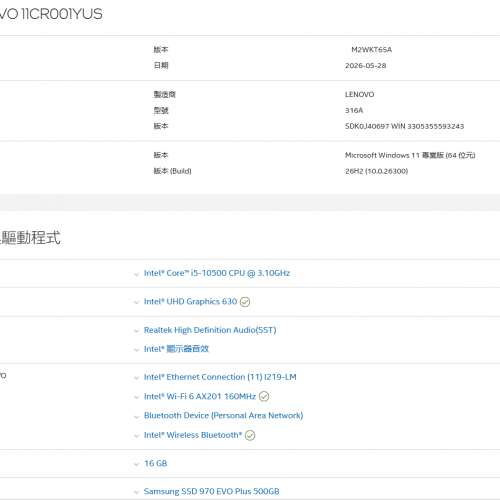Expand the Intel Wi-Fi 6 AX201 chevron
The height and width of the screenshot is (500, 500).
(x=136, y=397)
